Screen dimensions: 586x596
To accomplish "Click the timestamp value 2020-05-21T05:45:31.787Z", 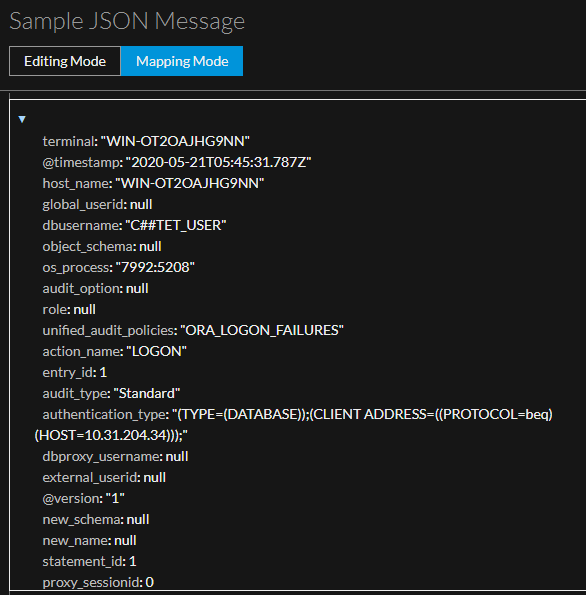I will [219, 163].
